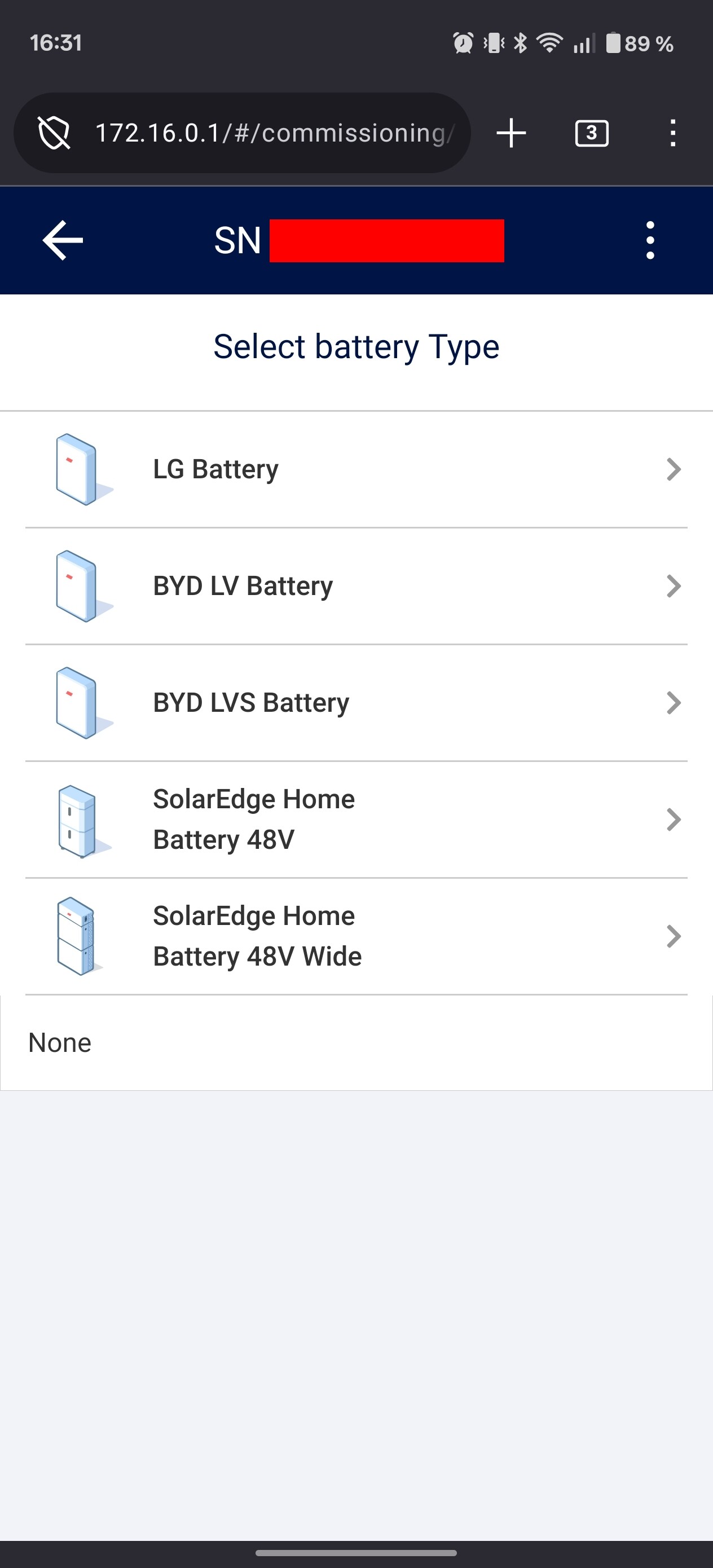Tap the tracking protection shield icon
713x1568 pixels.
click(54, 133)
